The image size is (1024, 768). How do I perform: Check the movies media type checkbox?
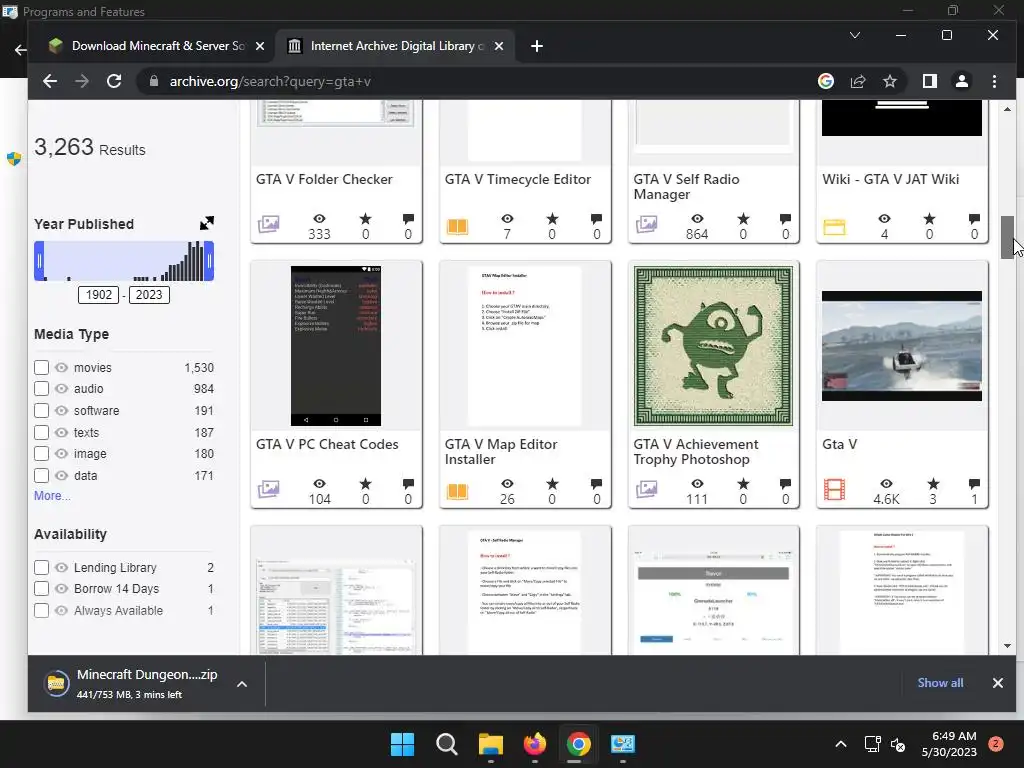[41, 368]
